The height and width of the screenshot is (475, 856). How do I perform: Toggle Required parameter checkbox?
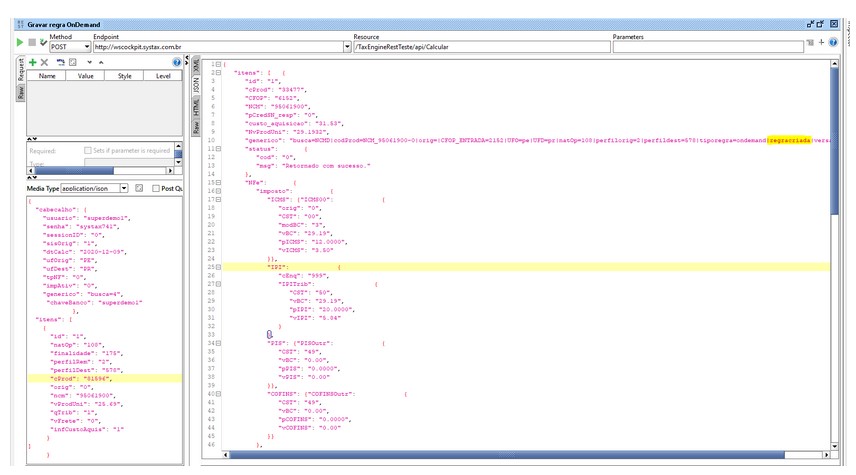87,150
